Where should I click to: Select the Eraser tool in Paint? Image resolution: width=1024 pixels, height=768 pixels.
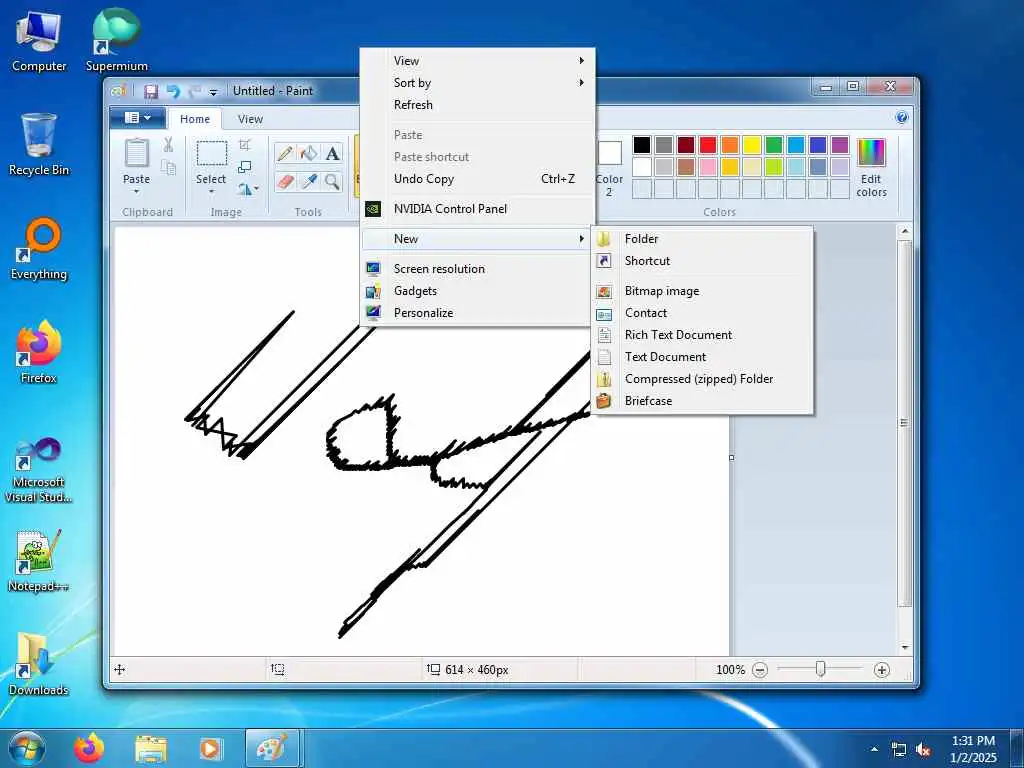pyautogui.click(x=285, y=181)
